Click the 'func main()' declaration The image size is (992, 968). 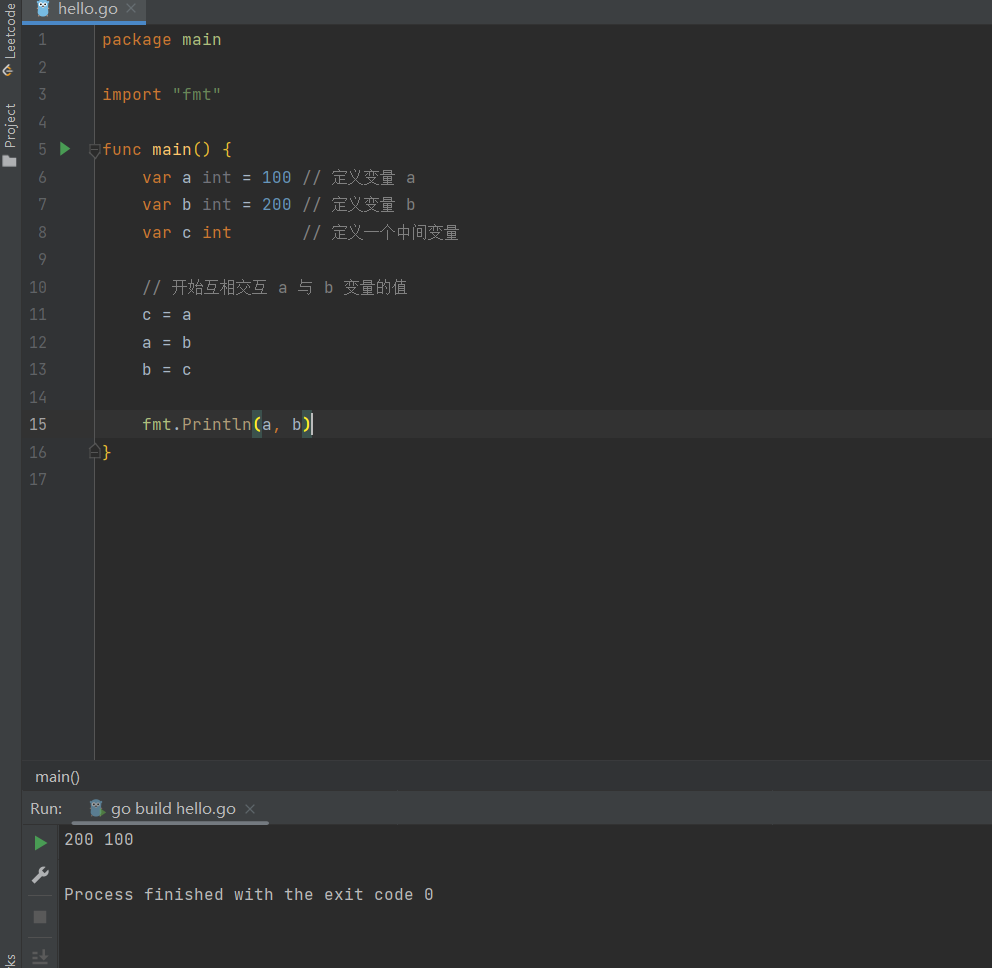(x=156, y=150)
